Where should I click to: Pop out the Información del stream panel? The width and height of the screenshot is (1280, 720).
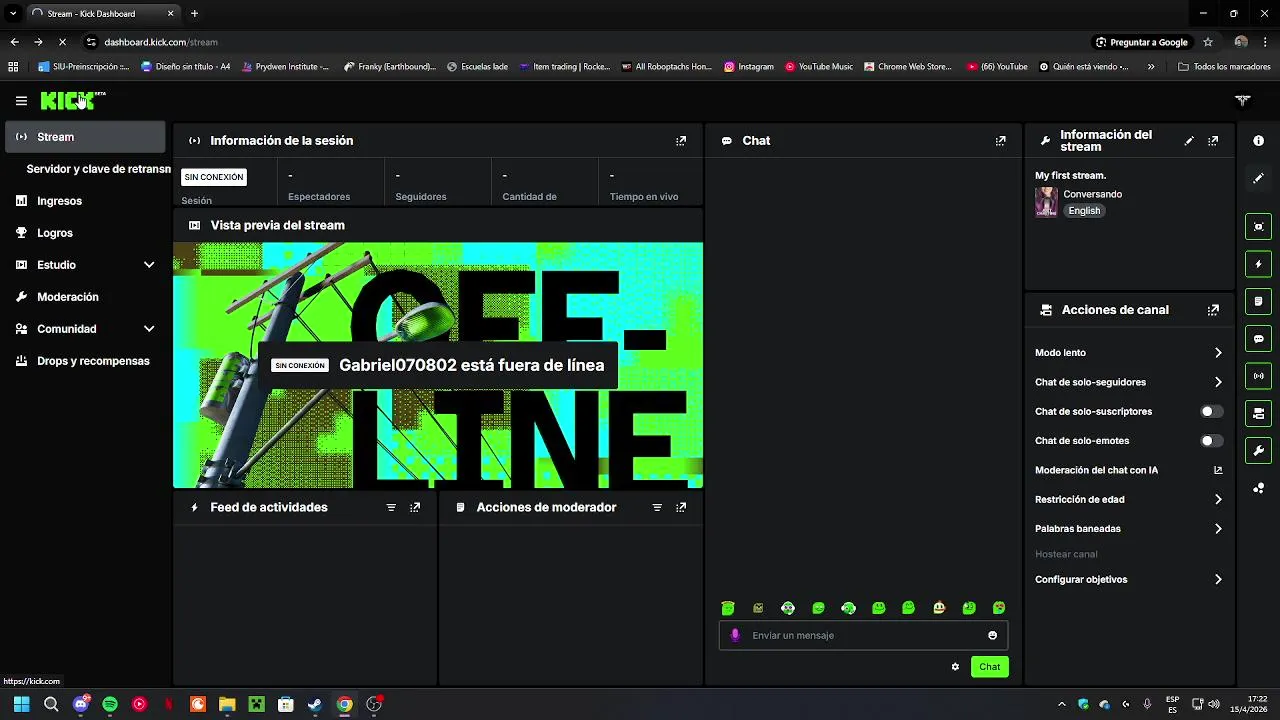1213,141
